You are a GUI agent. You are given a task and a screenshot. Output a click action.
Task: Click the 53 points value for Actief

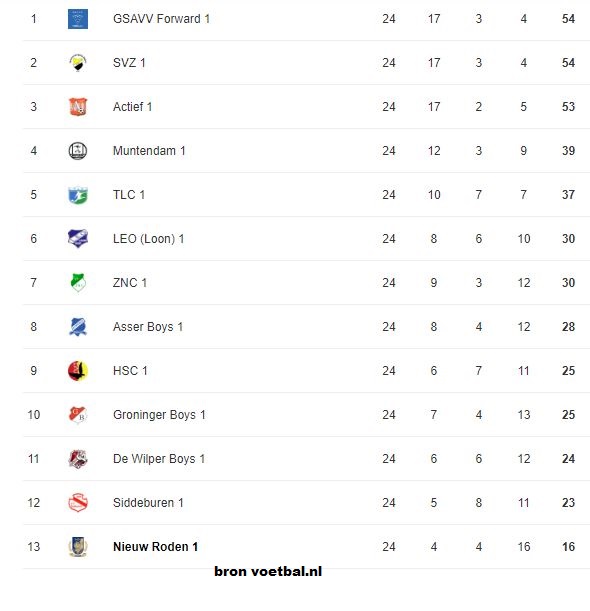[x=568, y=107]
